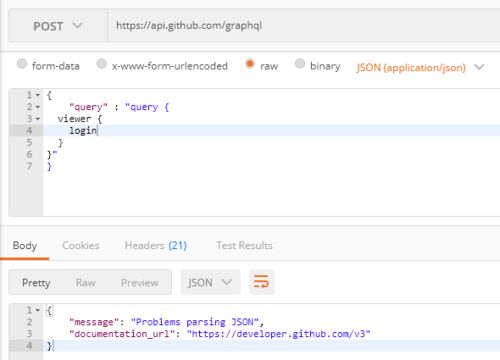Open the JSON (application/json) content type dropdown
The width and height of the screenshot is (500, 360).
pyautogui.click(x=420, y=68)
